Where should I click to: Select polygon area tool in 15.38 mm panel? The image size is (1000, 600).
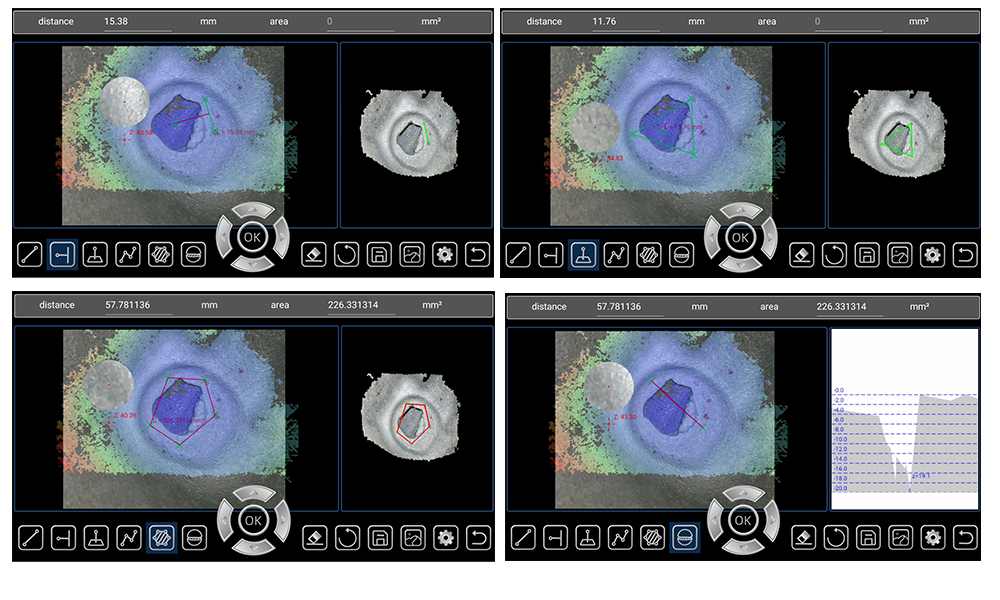click(161, 255)
